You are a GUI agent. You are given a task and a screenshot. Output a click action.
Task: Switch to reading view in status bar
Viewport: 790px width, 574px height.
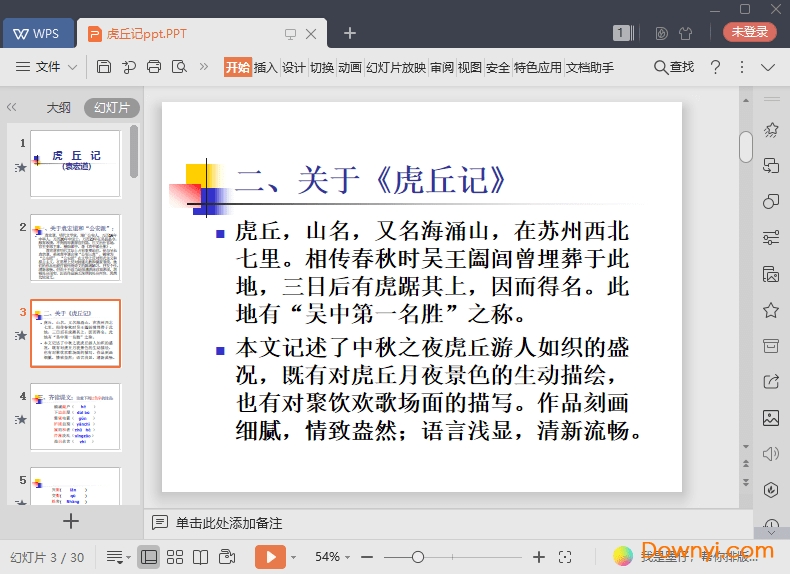200,556
